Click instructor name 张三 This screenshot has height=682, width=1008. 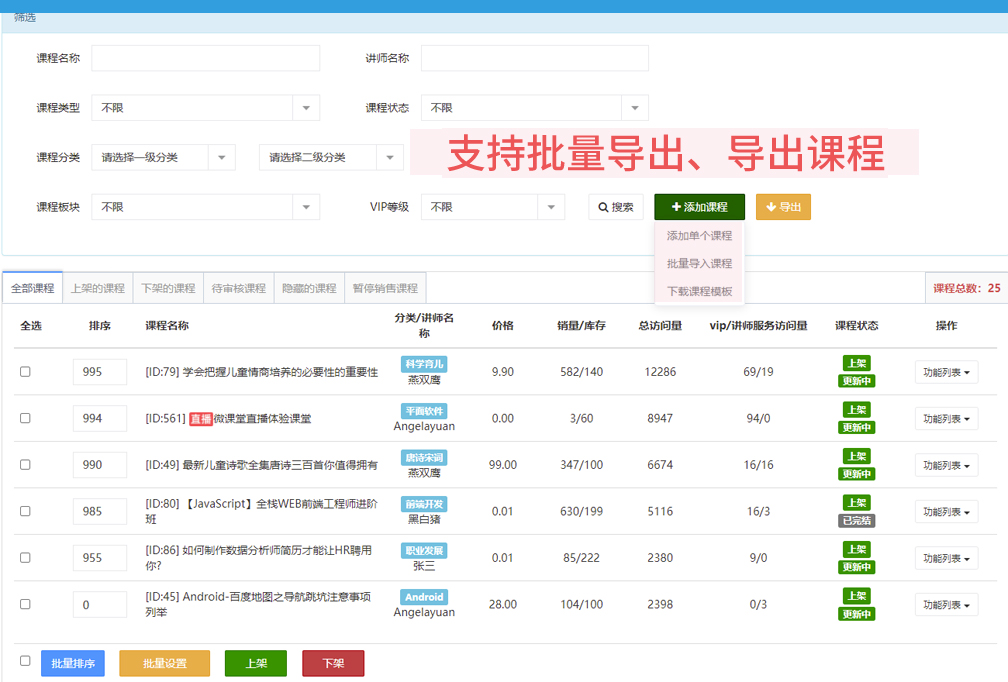[424, 566]
